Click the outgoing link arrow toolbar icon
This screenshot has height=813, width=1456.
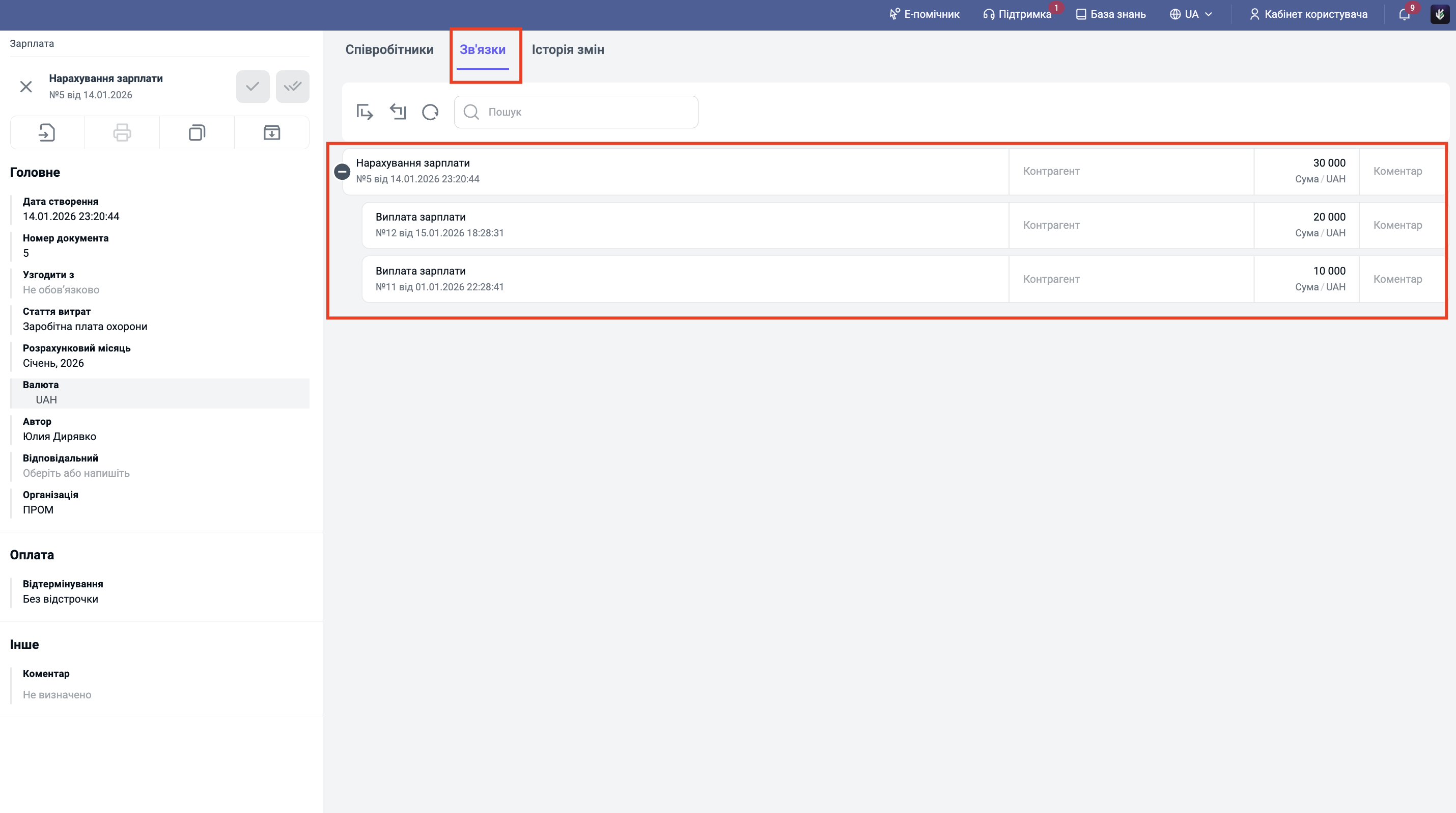[365, 112]
